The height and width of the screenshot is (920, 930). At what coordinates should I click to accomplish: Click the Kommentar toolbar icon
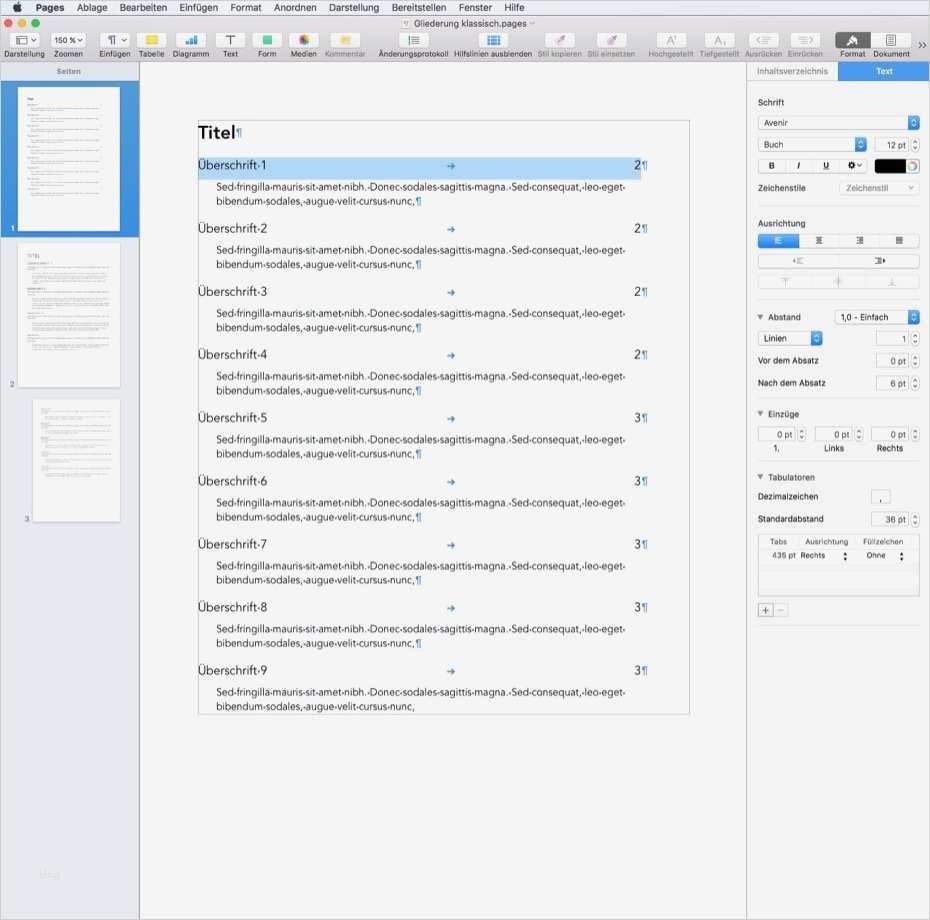[x=345, y=40]
